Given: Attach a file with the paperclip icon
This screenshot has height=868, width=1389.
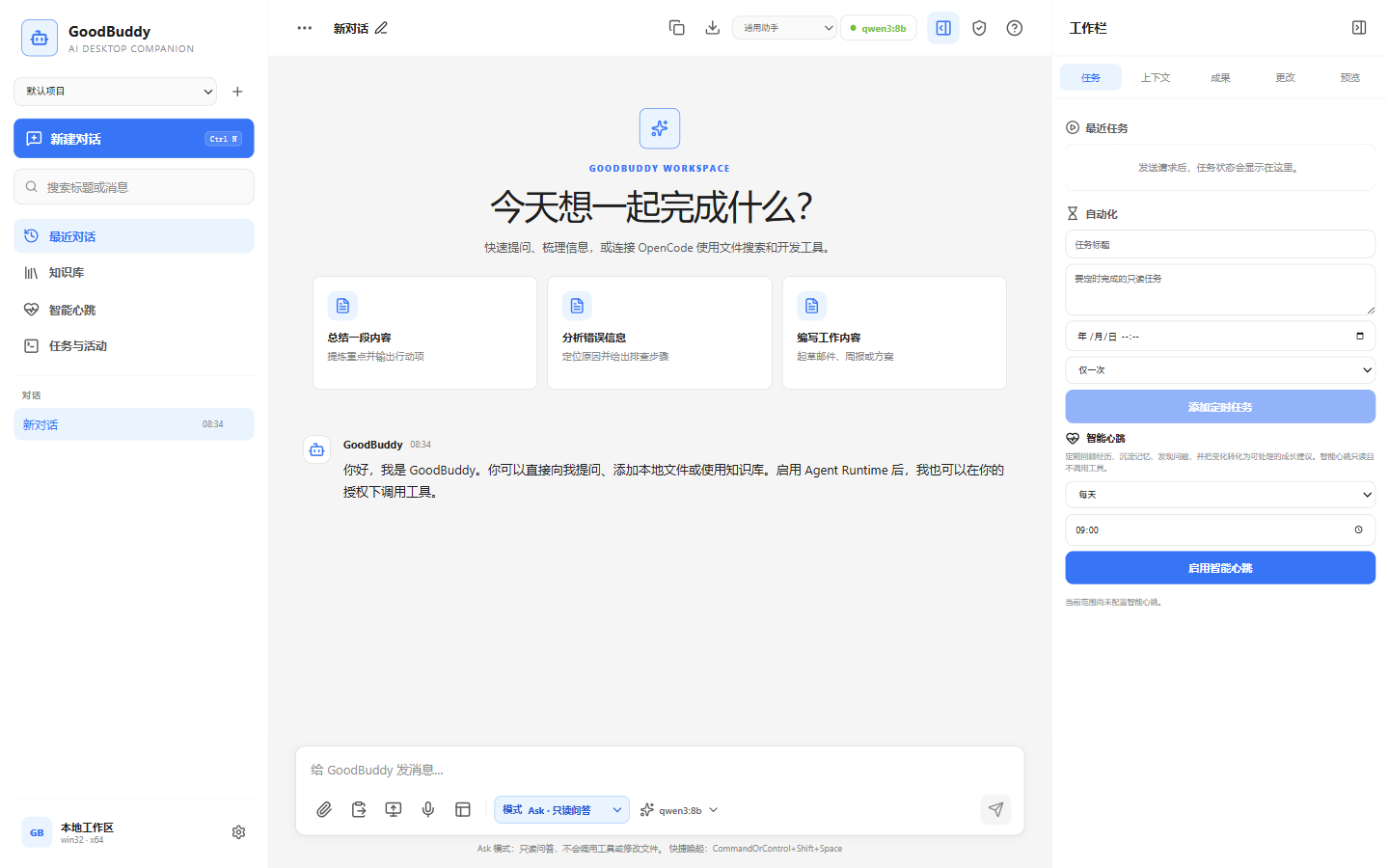Looking at the screenshot, I should point(324,809).
